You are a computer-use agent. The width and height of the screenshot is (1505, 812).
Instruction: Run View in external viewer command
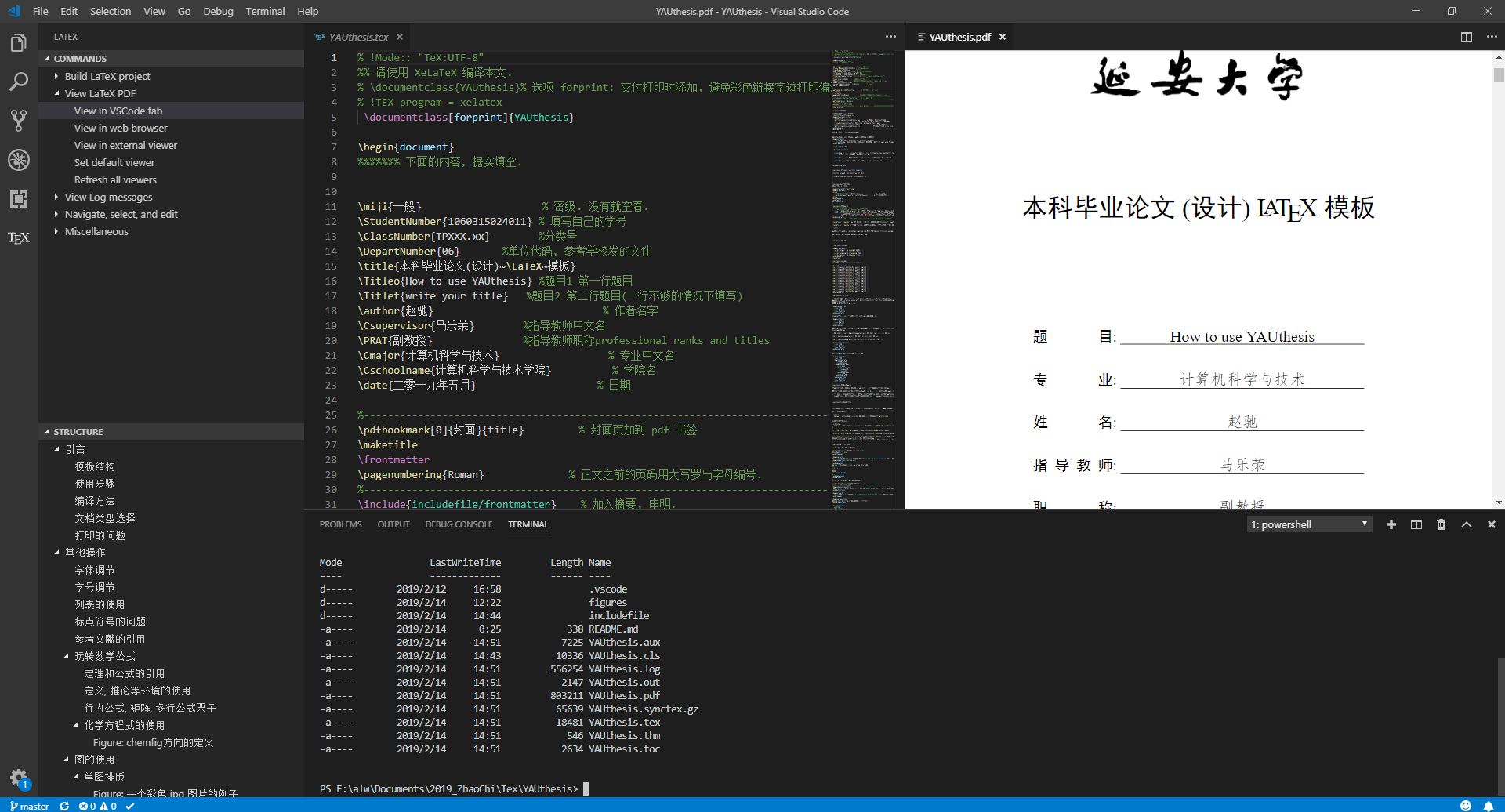[x=125, y=145]
